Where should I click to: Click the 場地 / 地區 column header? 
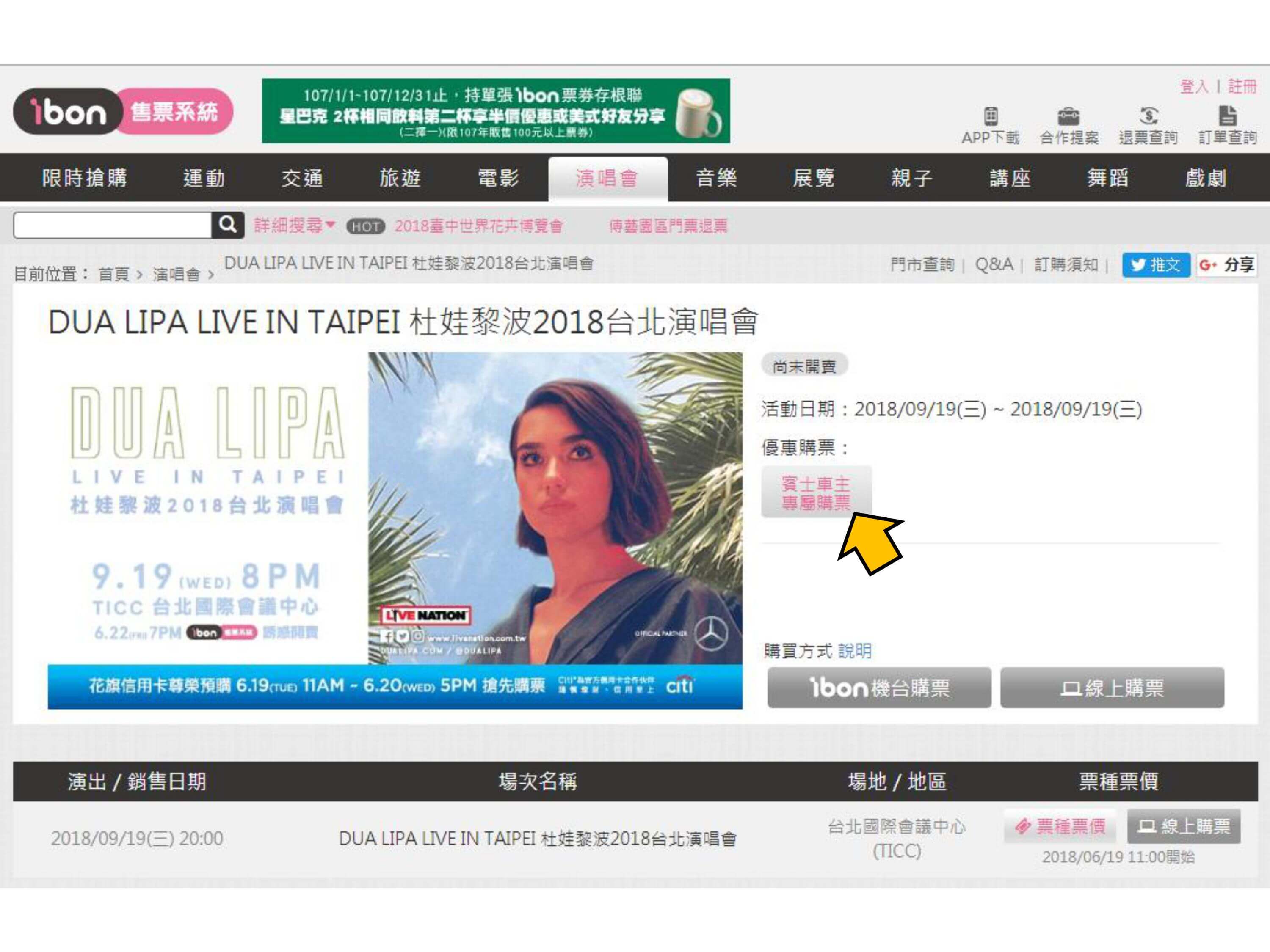tap(897, 781)
